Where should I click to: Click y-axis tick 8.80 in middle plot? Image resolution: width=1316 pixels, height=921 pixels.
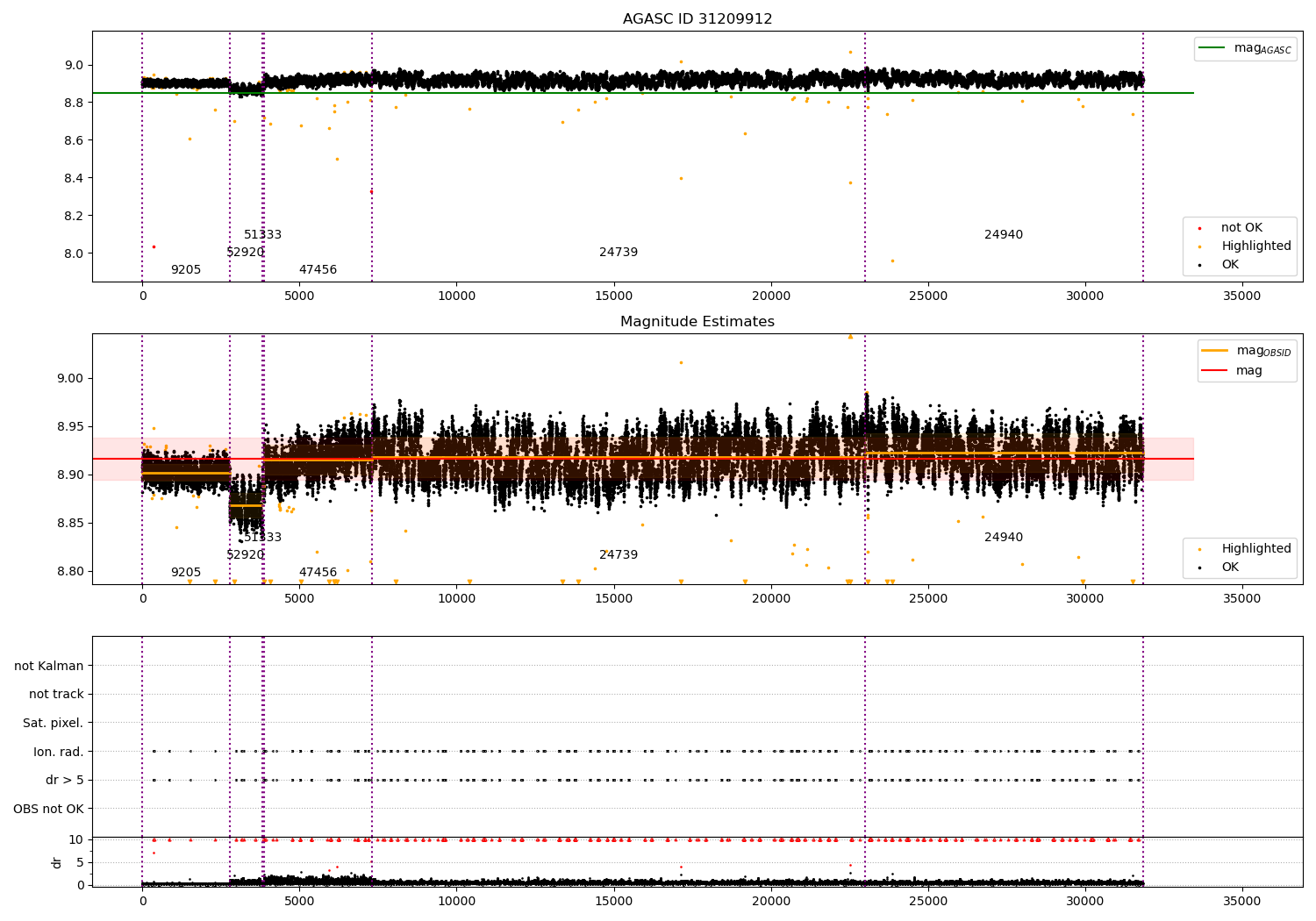pyautogui.click(x=71, y=571)
